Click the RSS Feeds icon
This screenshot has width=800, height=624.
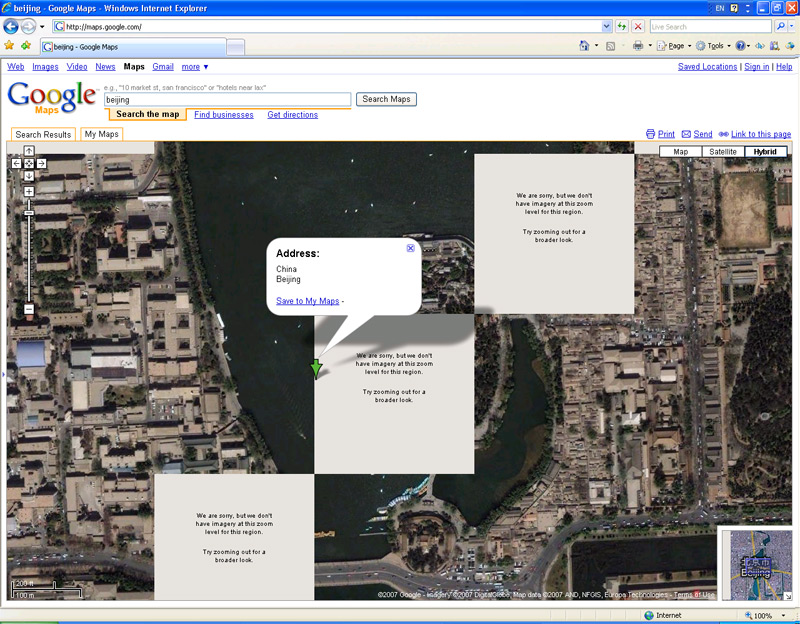610,46
